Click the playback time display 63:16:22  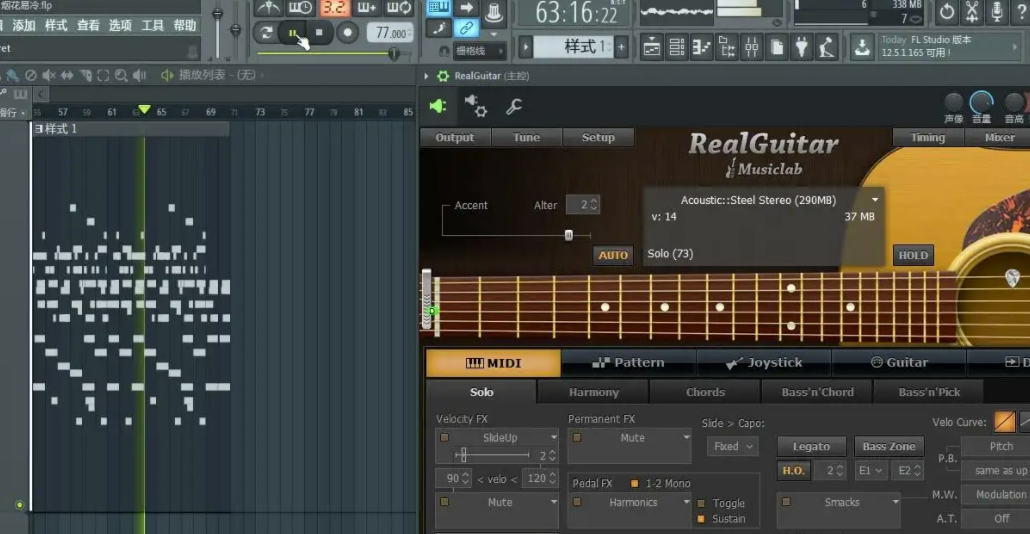coord(576,13)
